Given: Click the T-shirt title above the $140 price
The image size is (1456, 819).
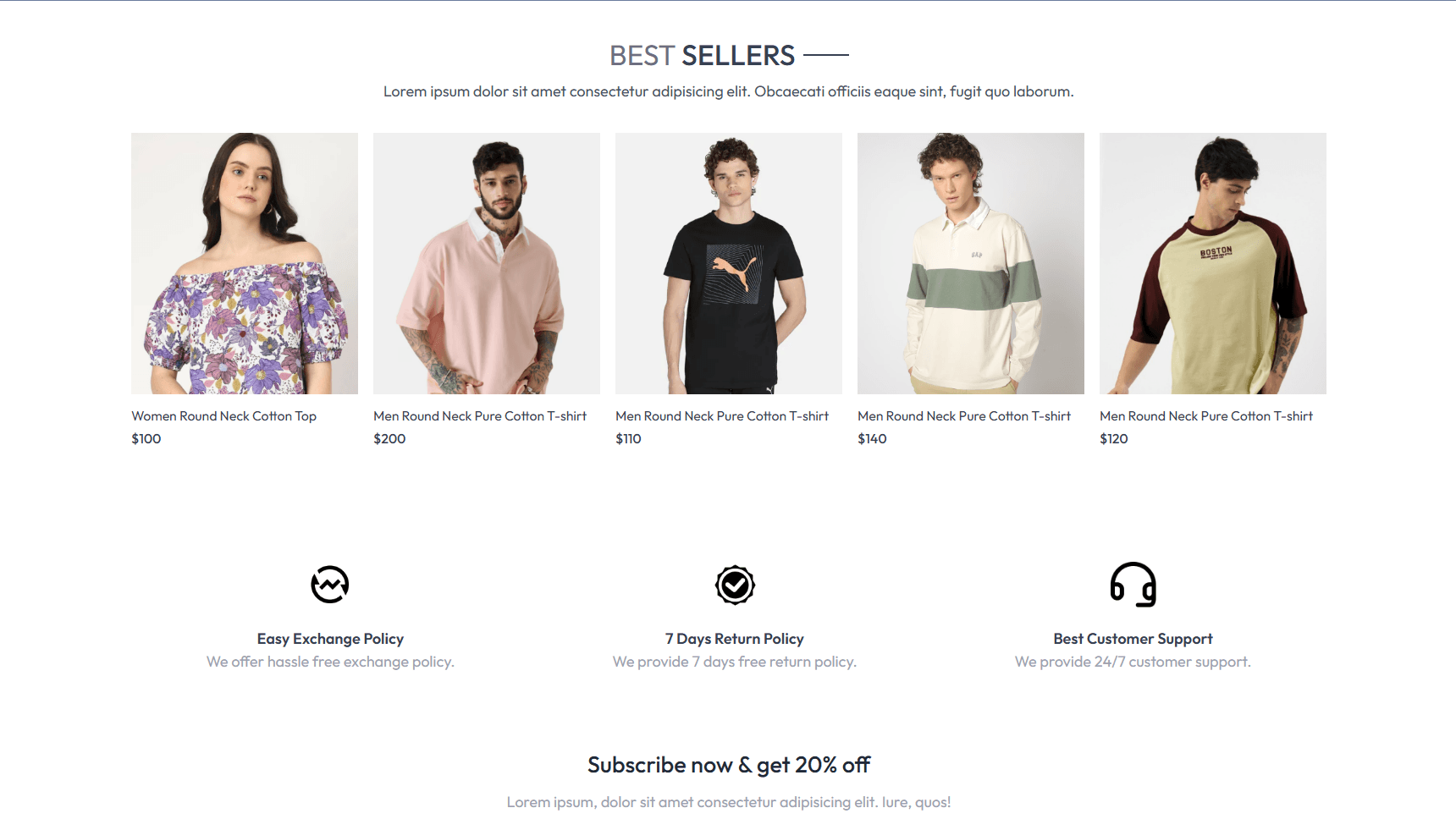Looking at the screenshot, I should [x=964, y=416].
